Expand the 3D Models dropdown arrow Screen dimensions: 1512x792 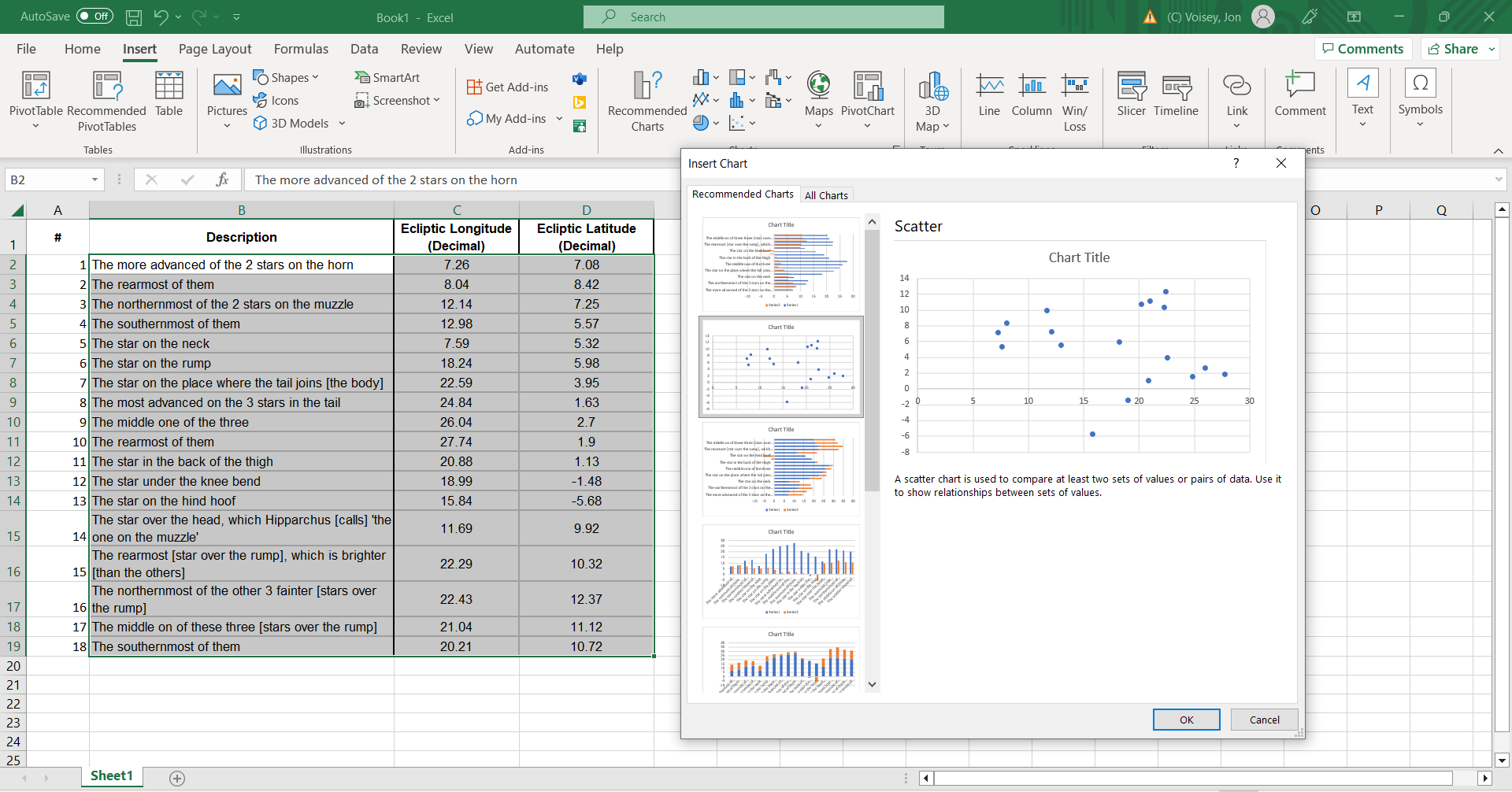click(x=343, y=124)
